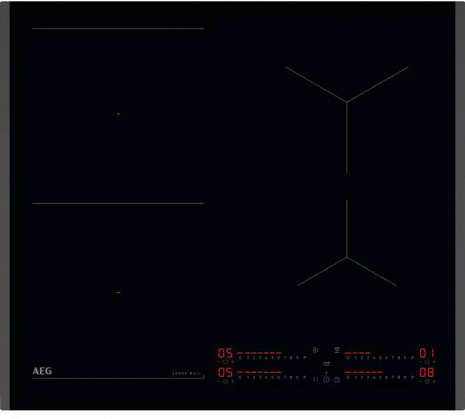This screenshot has width=465, height=419.
Task: Set 01 zone slider to P boost
Action: point(412,358)
